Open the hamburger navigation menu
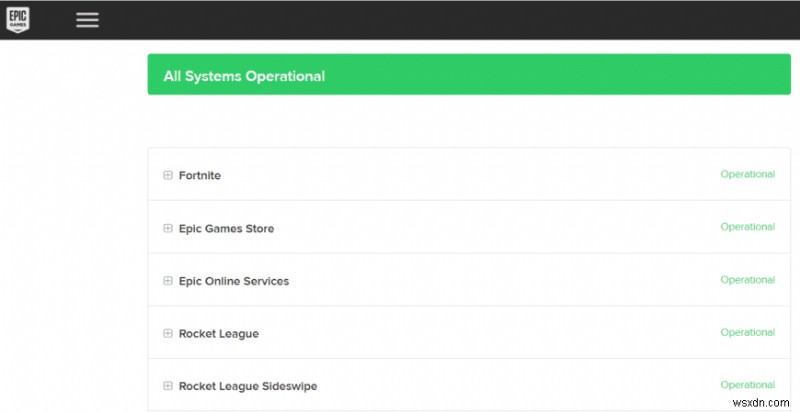This screenshot has width=800, height=412. (x=87, y=20)
